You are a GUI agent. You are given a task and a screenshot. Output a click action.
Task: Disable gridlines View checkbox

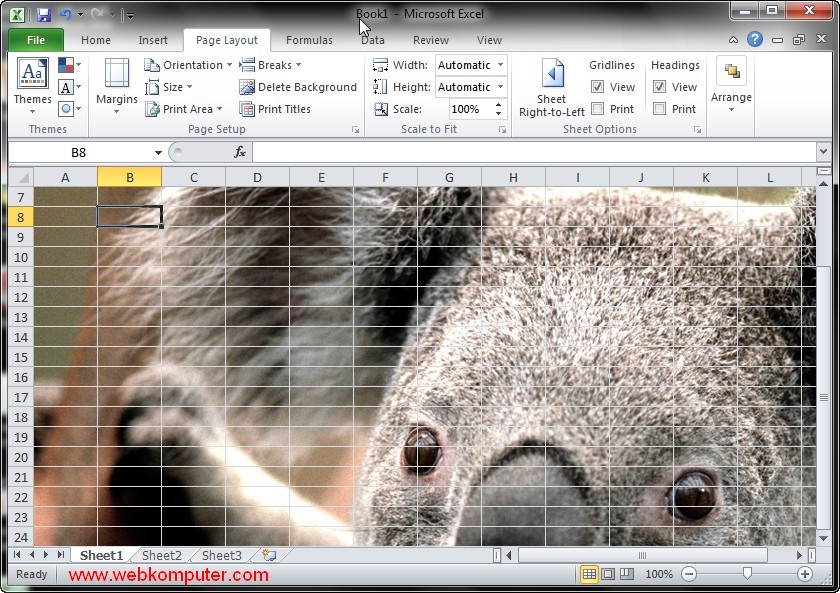pos(597,87)
